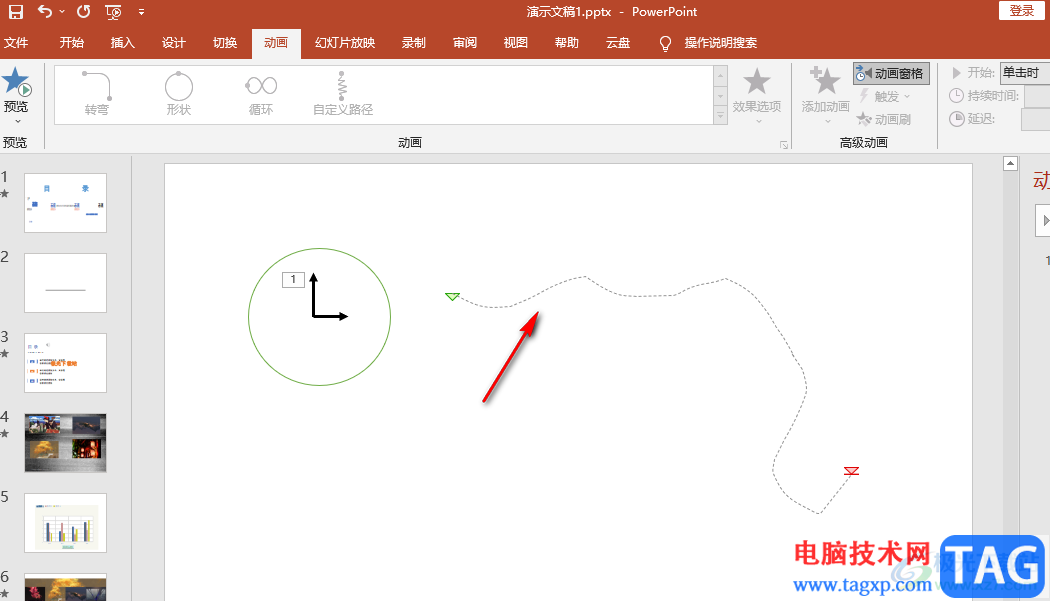Click the lightbulb Tell Me icon

point(665,44)
